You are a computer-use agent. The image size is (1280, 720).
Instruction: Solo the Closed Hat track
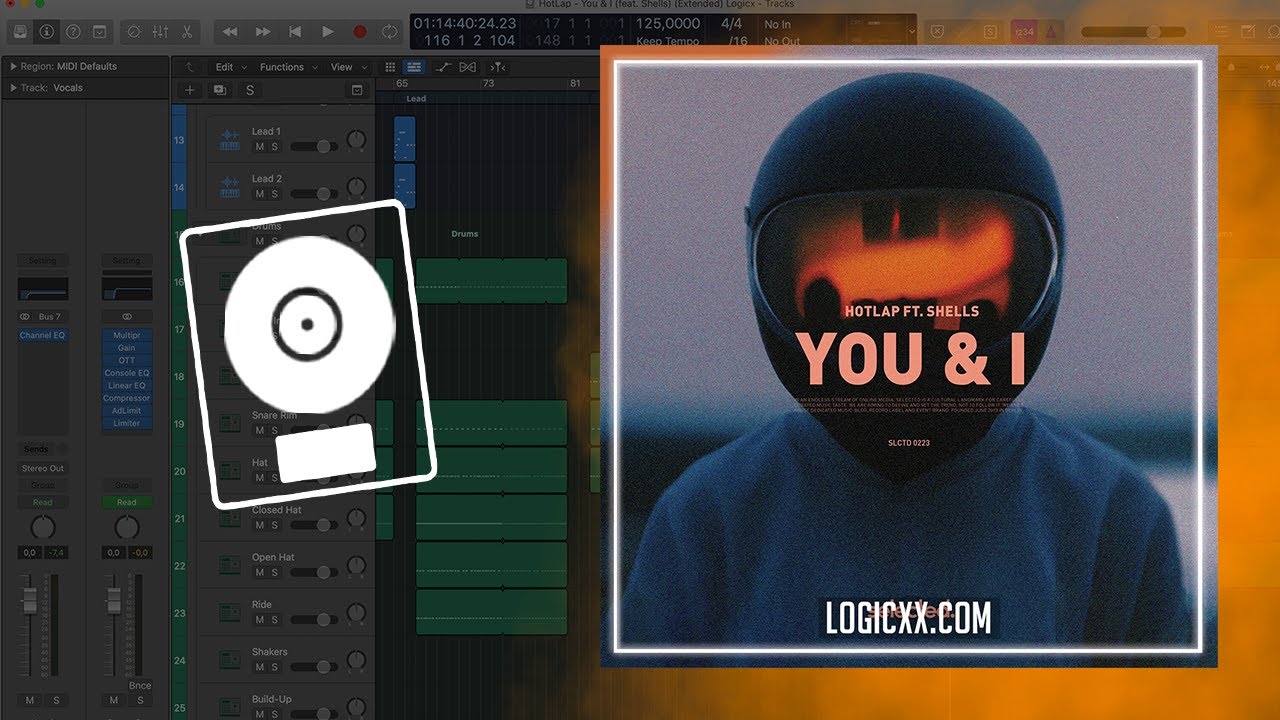click(x=274, y=525)
